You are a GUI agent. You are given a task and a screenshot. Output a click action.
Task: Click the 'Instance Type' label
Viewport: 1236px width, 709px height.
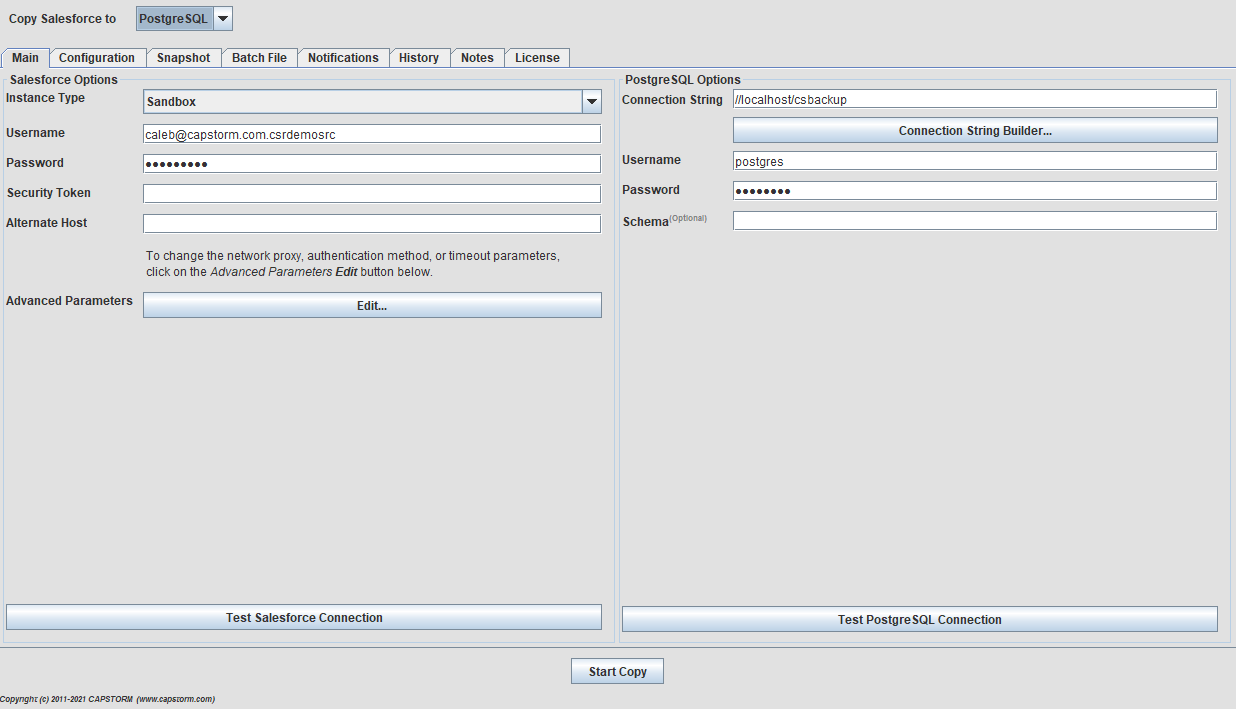(46, 98)
